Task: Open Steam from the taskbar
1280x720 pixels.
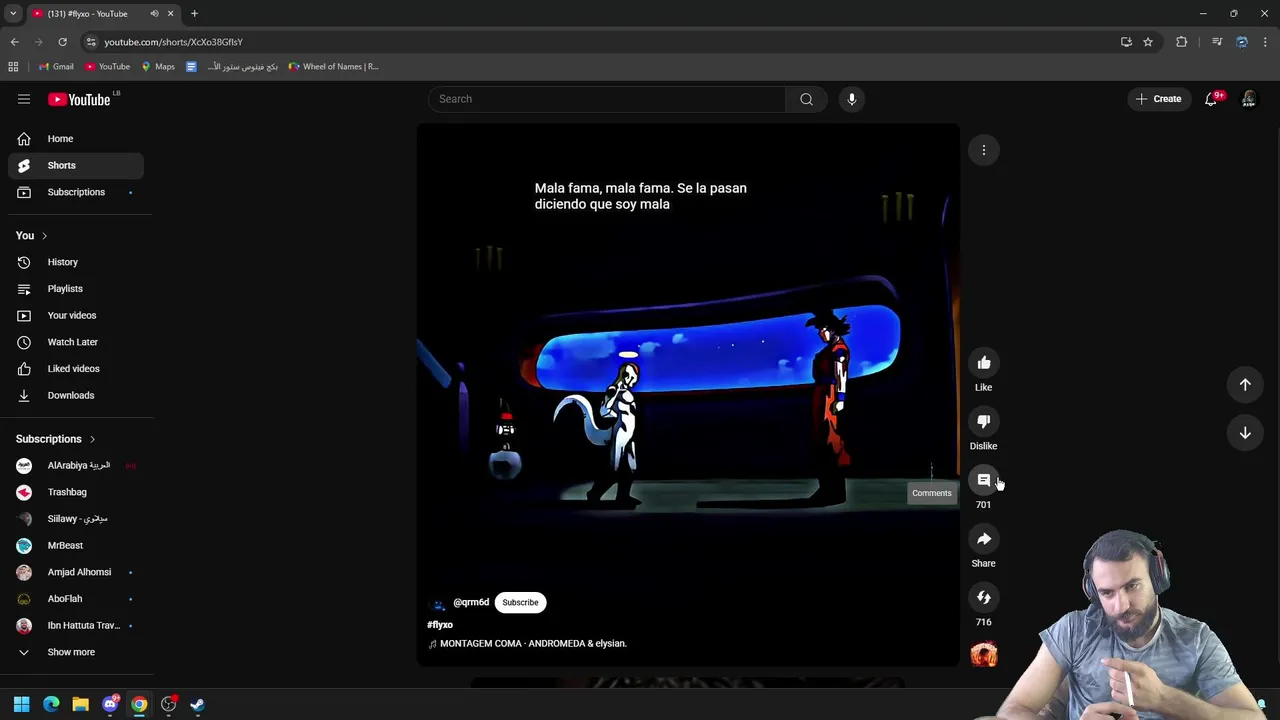Action: (x=198, y=705)
